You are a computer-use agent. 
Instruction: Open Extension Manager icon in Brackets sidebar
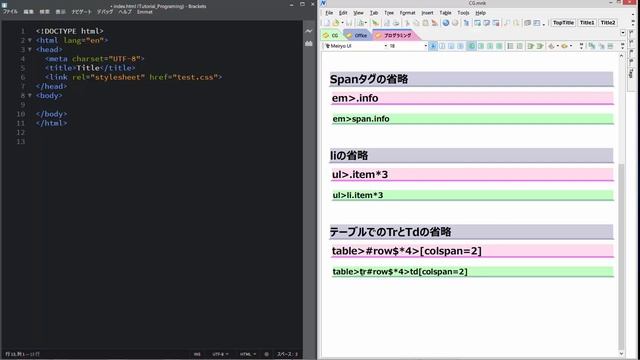coord(309,43)
